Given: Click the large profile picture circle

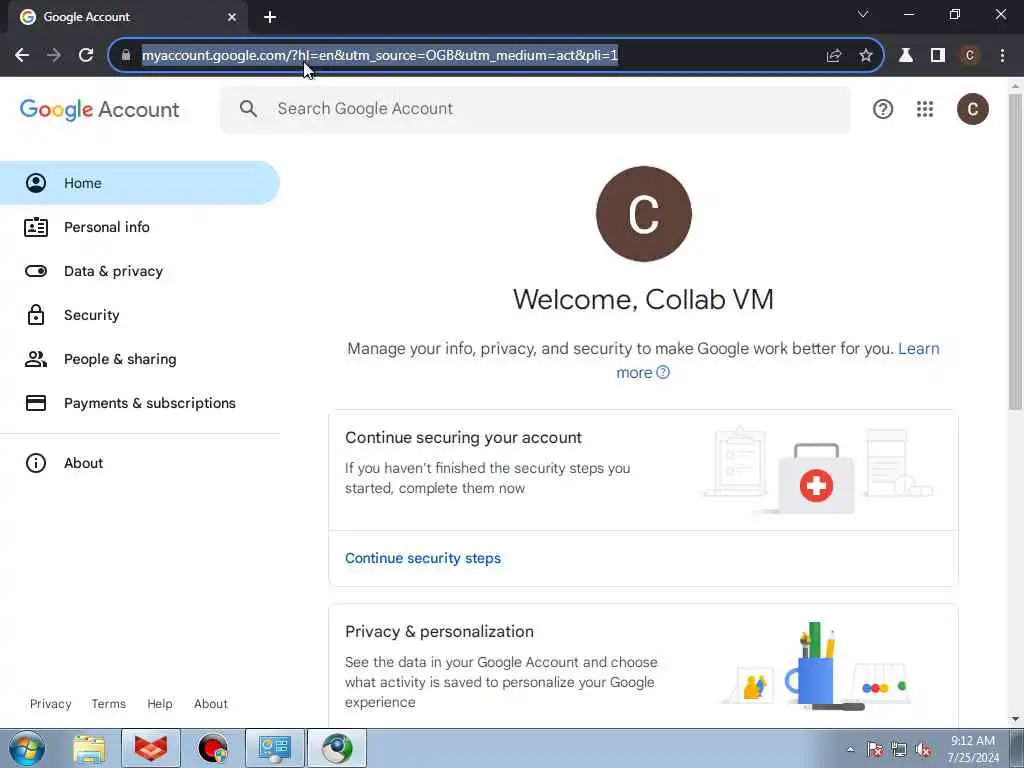Looking at the screenshot, I should (x=644, y=214).
